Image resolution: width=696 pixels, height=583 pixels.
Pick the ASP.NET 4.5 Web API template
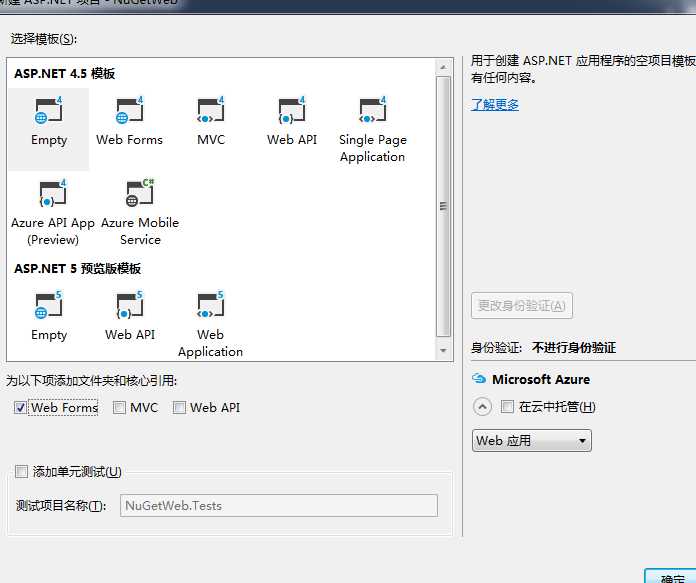point(292,121)
